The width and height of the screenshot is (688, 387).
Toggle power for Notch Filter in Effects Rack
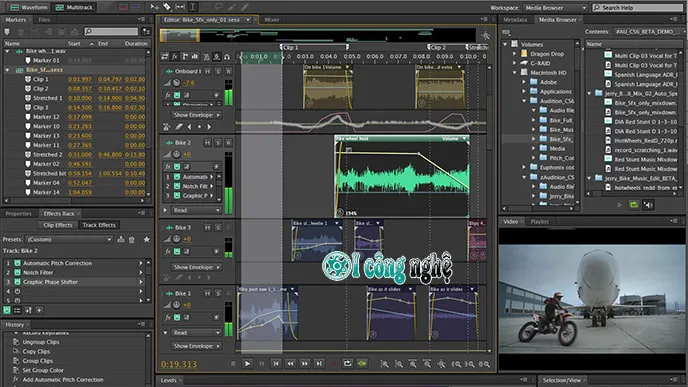coord(18,272)
